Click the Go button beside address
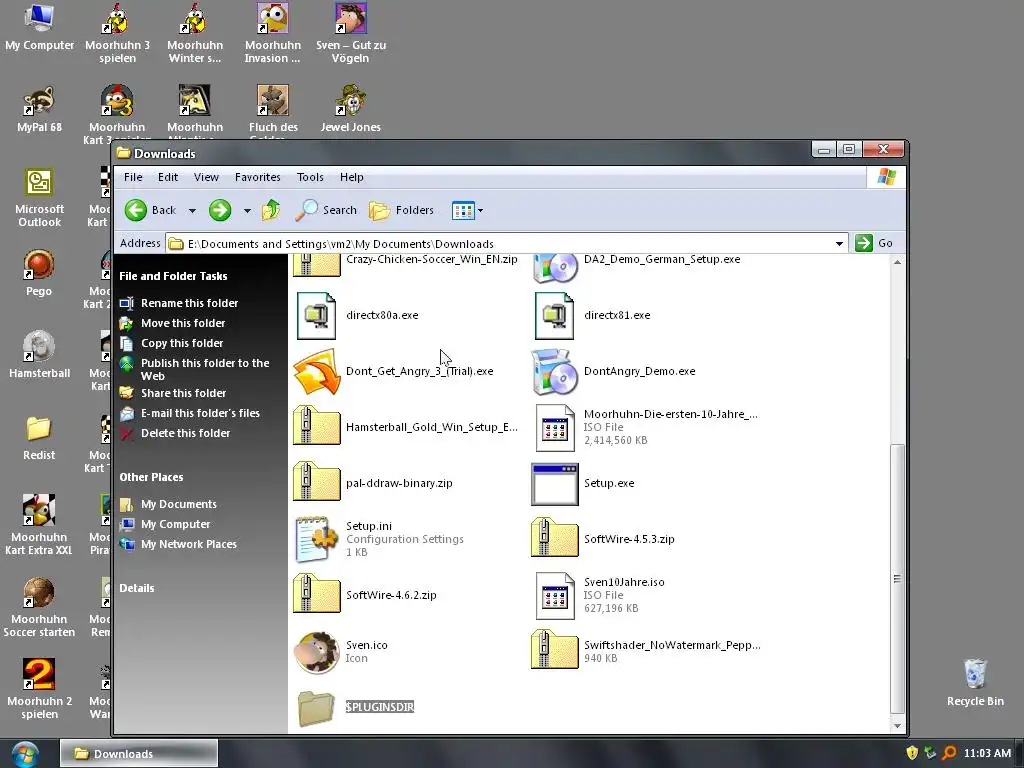1024x768 pixels. (875, 243)
